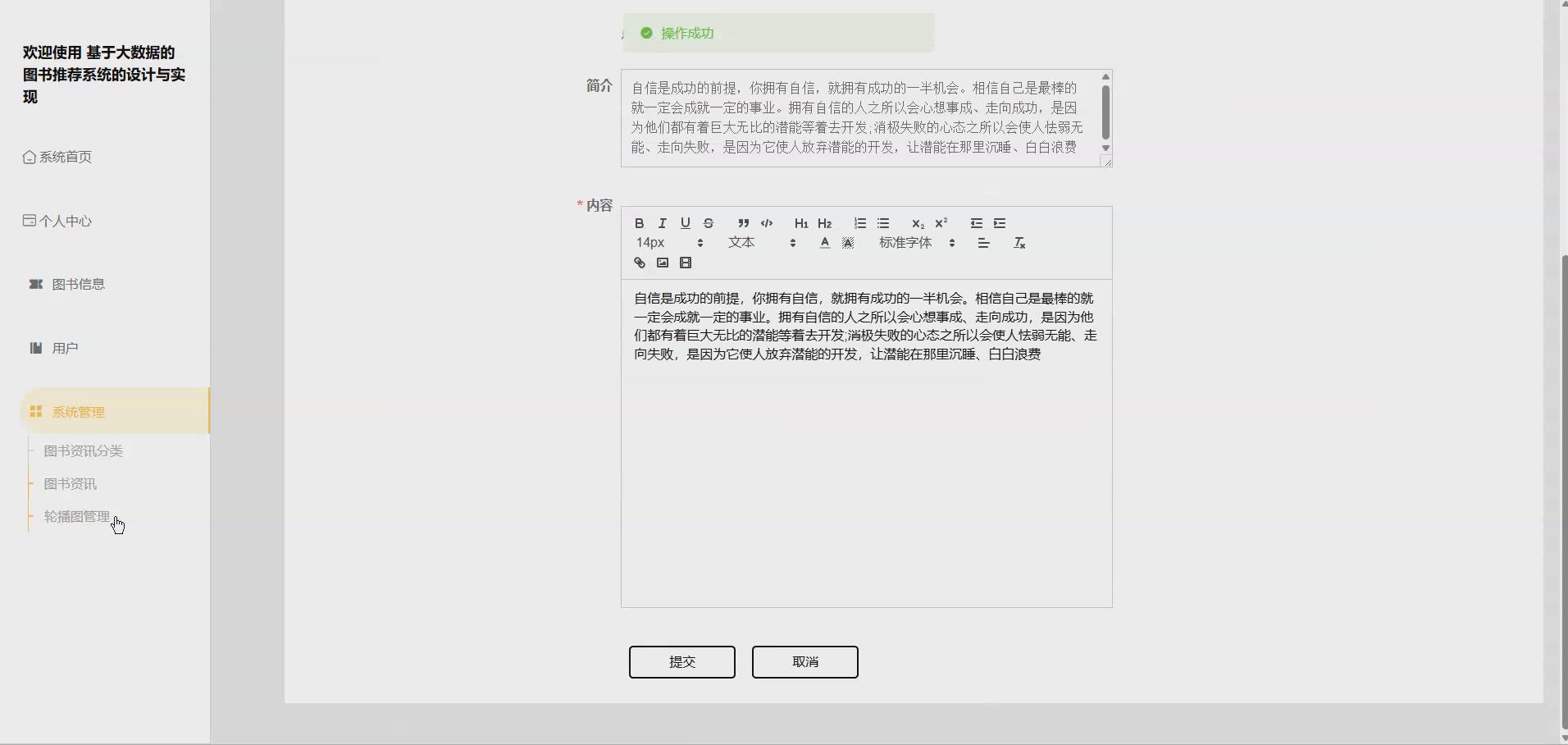This screenshot has width=1568, height=745.
Task: Insert a blockquote
Action: click(x=743, y=223)
